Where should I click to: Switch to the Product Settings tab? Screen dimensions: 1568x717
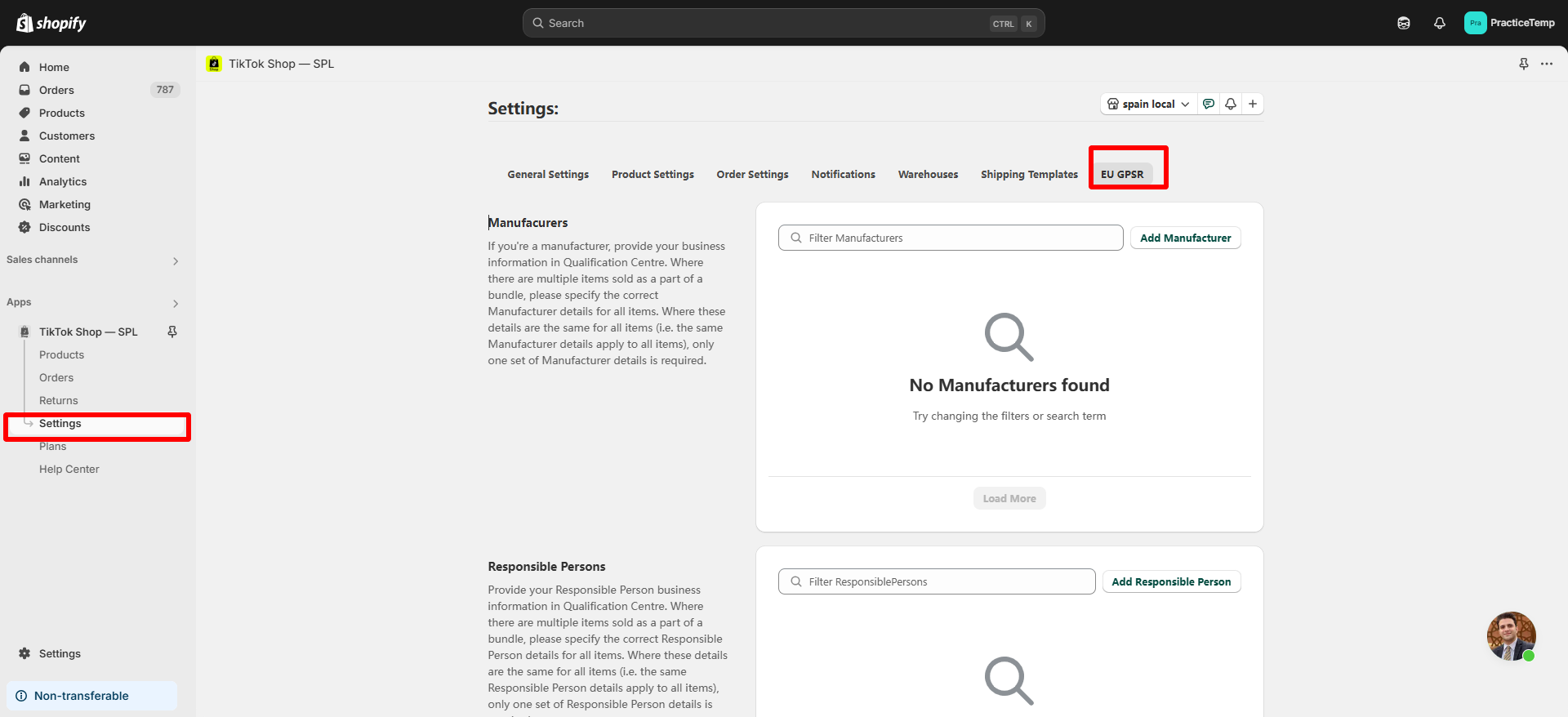653,174
